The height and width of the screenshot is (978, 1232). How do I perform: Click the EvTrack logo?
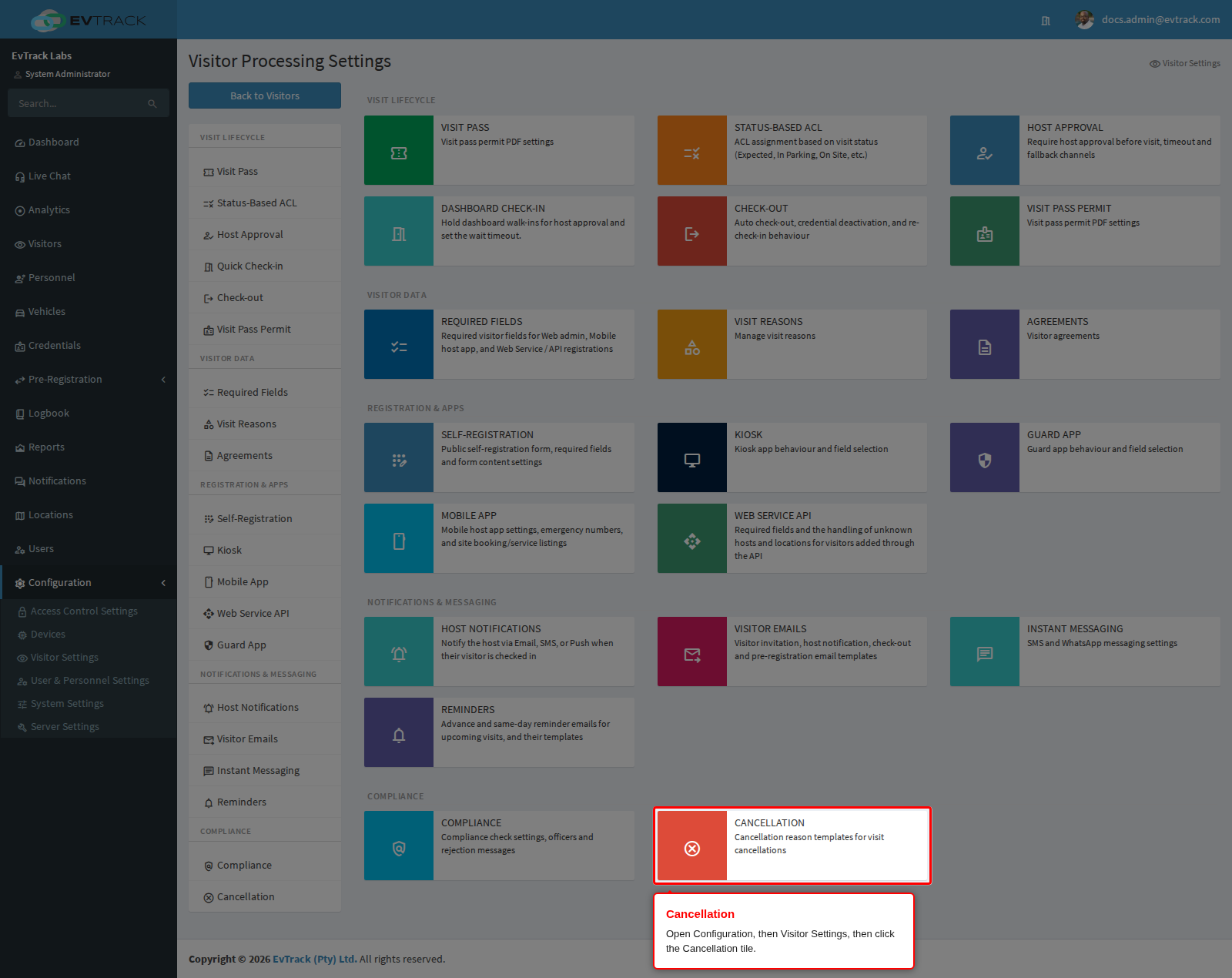click(89, 20)
